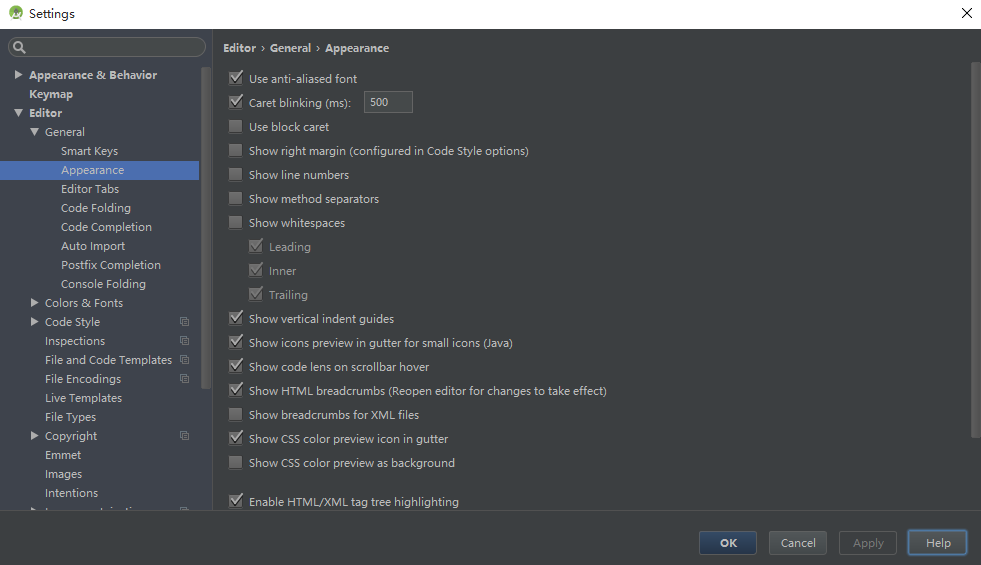Image resolution: width=981 pixels, height=565 pixels.
Task: Click the Caret blinking milliseconds field
Action: coord(388,103)
